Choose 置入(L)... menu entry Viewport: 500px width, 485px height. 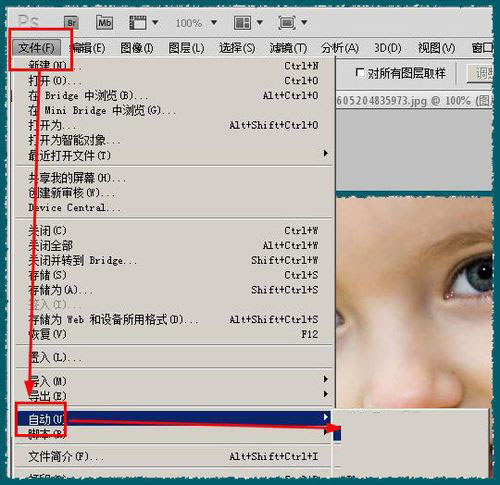174,358
